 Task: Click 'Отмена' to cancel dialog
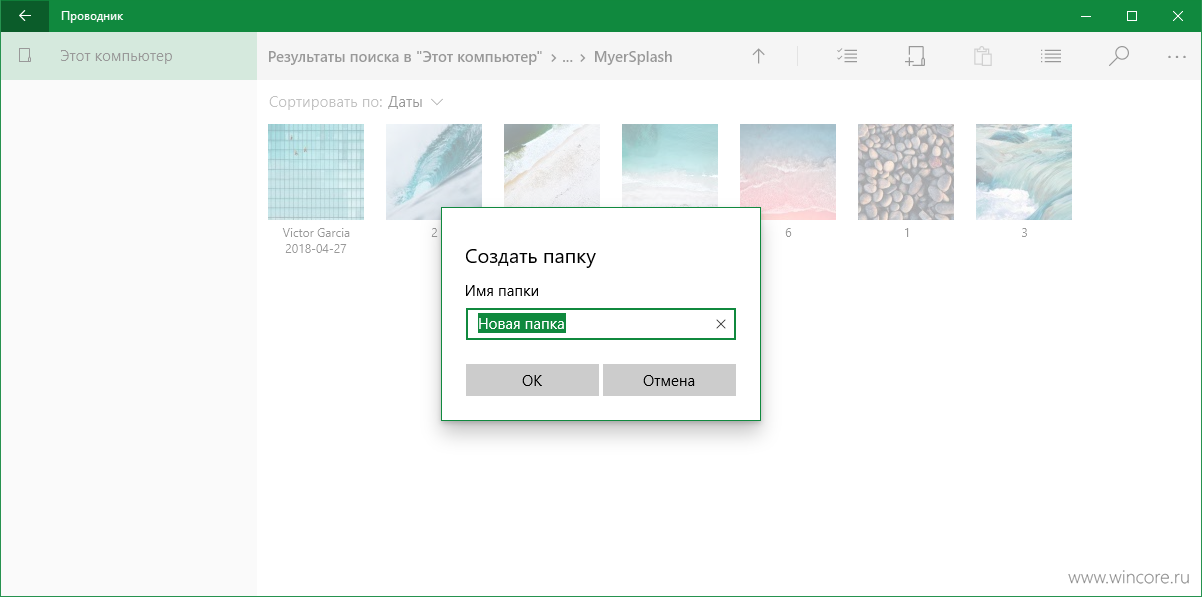(x=669, y=380)
